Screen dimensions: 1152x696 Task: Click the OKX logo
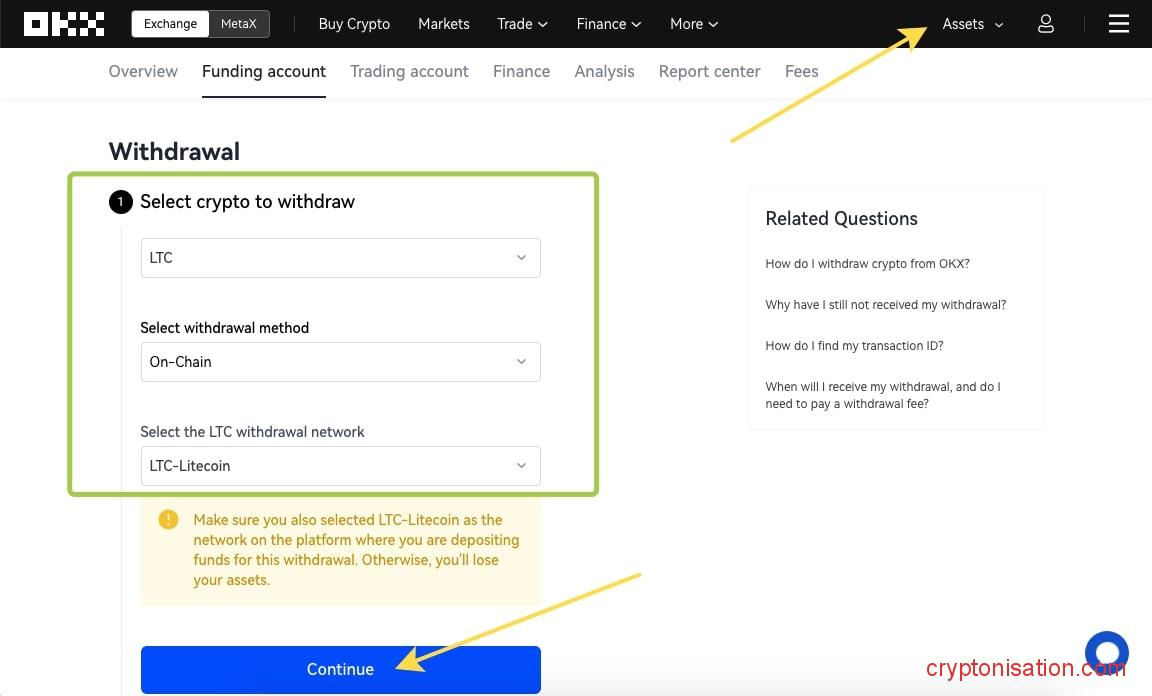pyautogui.click(x=64, y=24)
